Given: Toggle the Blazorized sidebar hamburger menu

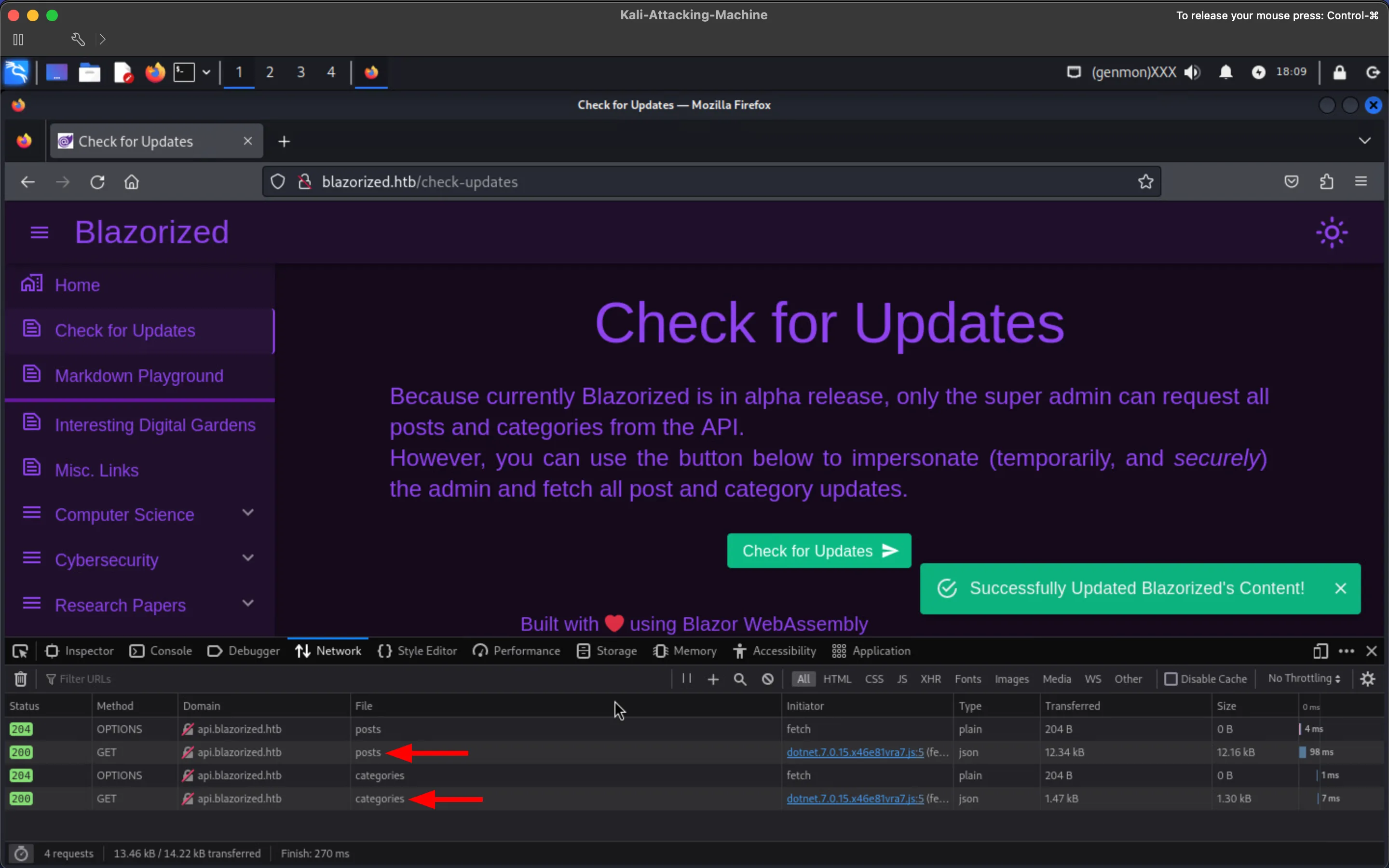Looking at the screenshot, I should pos(39,232).
